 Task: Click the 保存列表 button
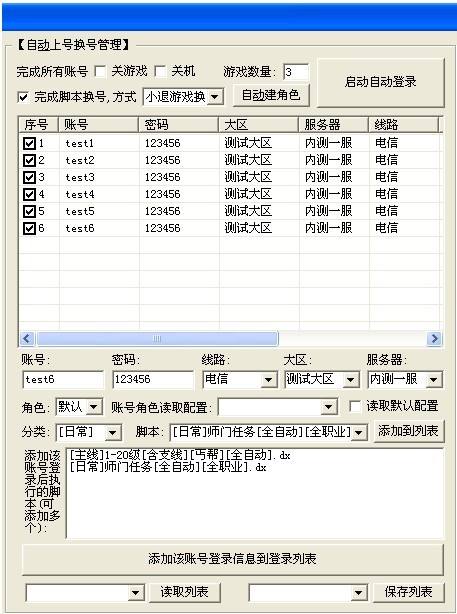[x=408, y=592]
